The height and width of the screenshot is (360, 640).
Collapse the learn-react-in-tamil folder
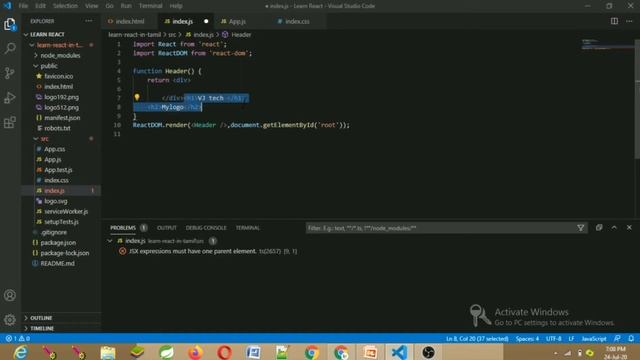pyautogui.click(x=60, y=45)
